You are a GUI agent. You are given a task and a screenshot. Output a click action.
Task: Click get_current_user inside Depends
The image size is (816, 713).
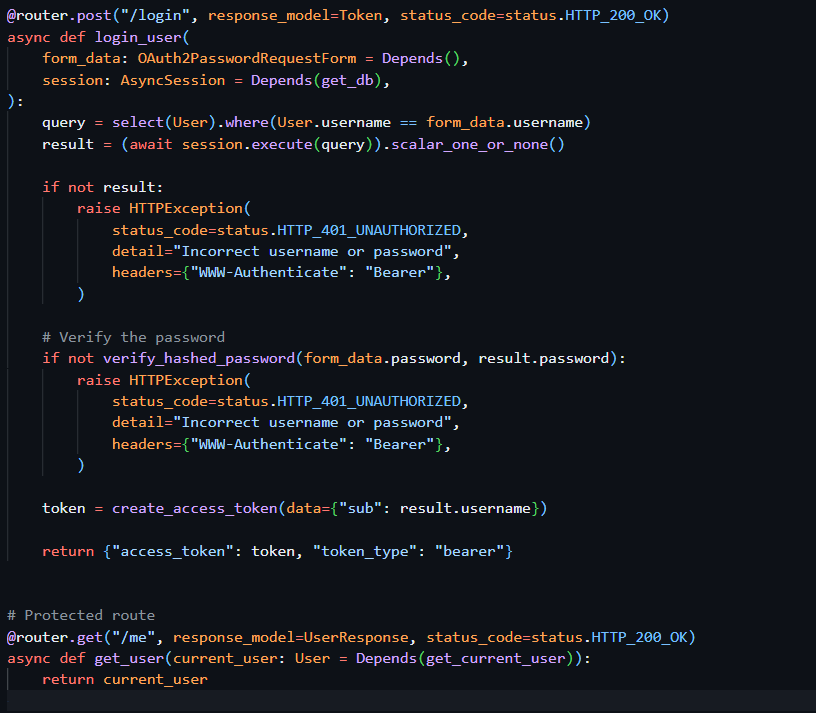(495, 659)
